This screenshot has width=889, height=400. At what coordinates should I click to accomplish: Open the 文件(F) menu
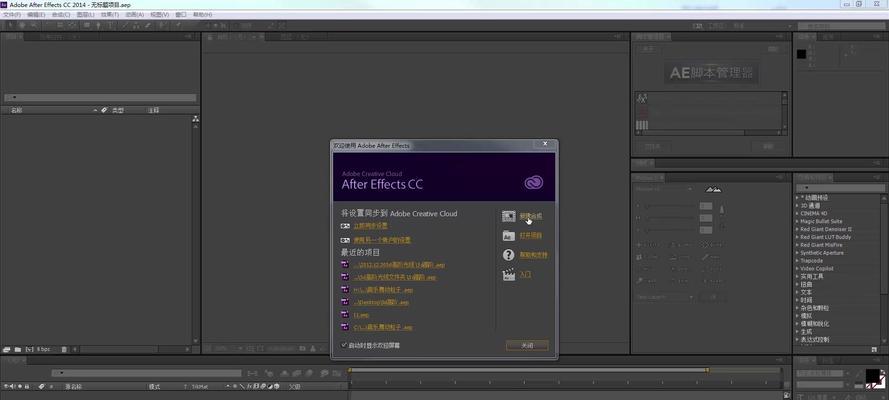tap(12, 14)
